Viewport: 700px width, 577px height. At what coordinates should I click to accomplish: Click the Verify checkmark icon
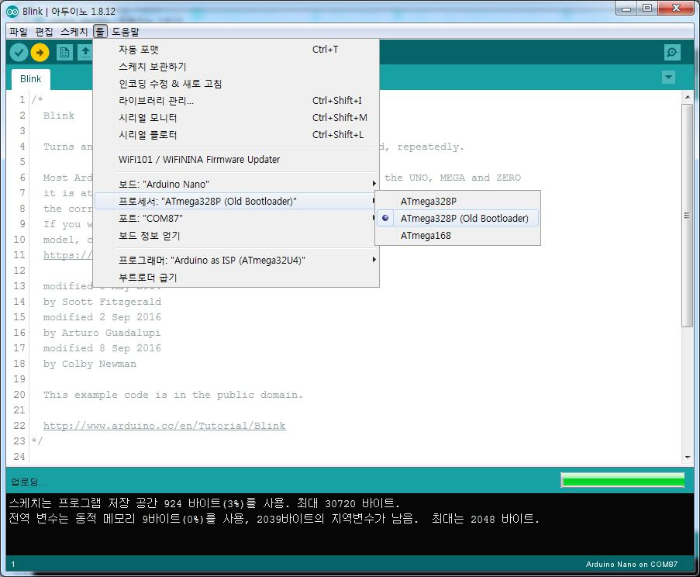pos(19,53)
